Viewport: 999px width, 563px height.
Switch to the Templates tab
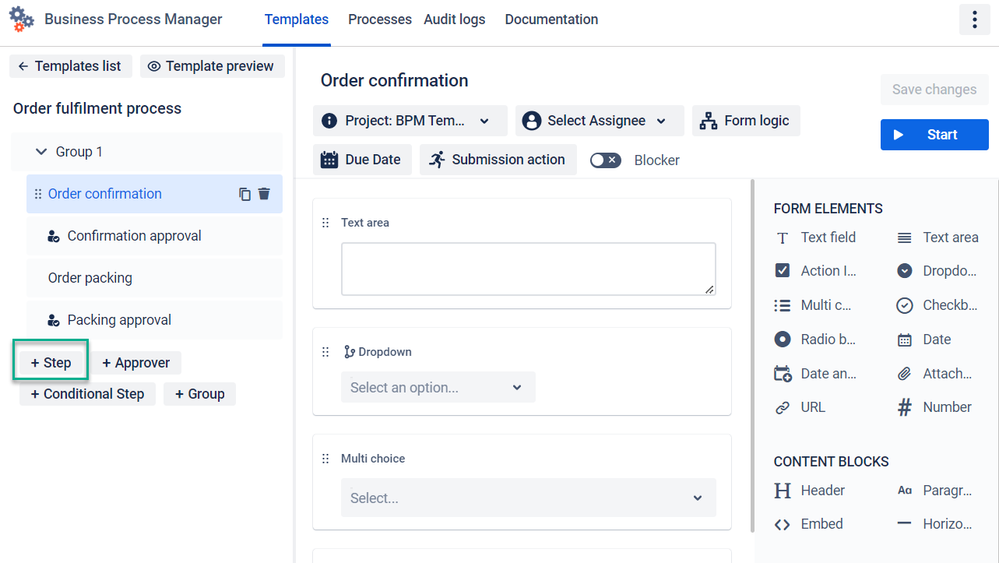[x=296, y=20]
